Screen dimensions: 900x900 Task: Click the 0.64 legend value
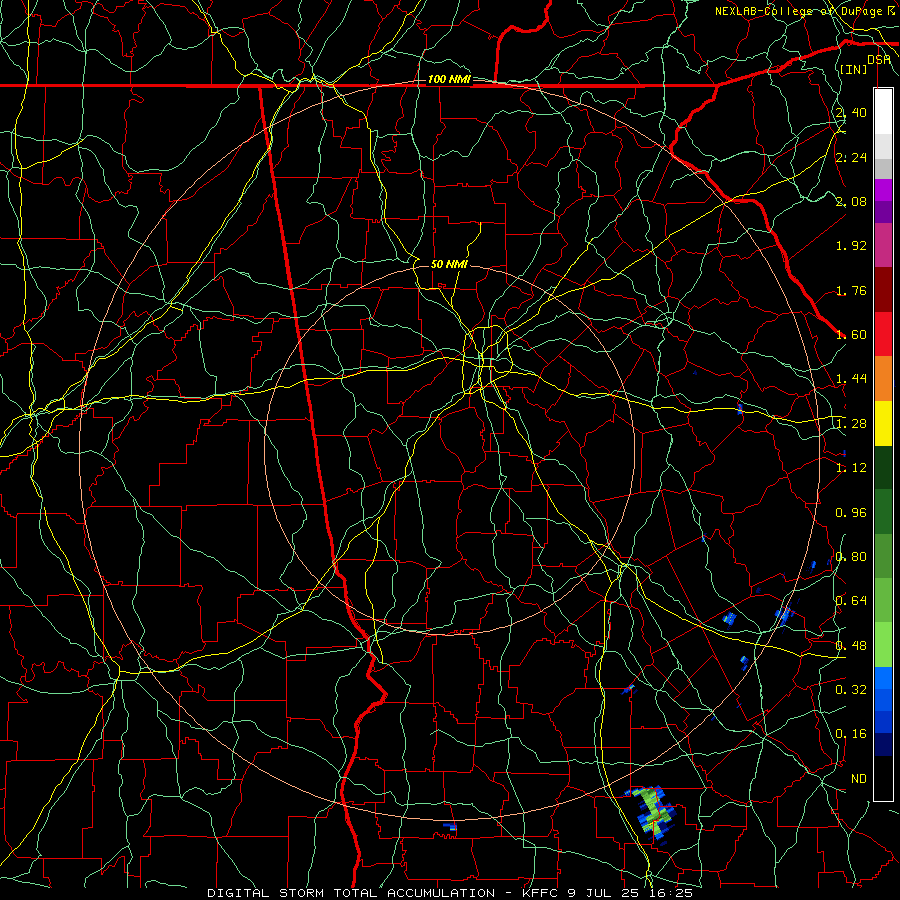pyautogui.click(x=851, y=600)
